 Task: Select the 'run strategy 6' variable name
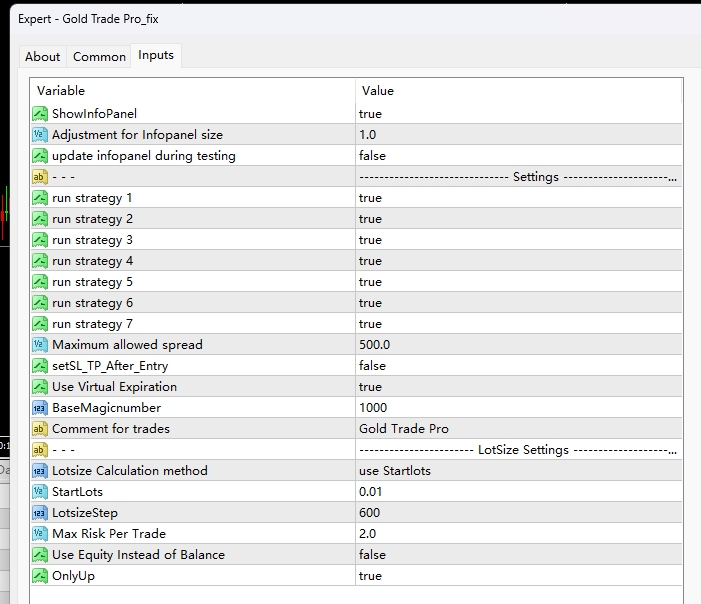click(x=93, y=303)
